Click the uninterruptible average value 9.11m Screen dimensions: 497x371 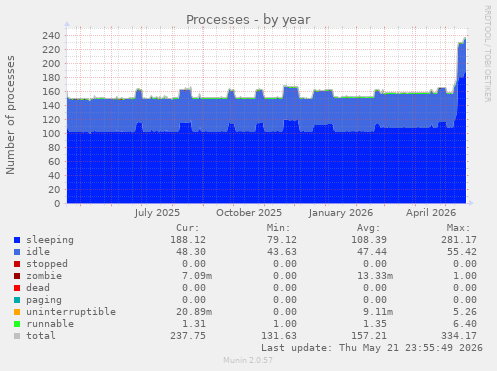pyautogui.click(x=378, y=312)
